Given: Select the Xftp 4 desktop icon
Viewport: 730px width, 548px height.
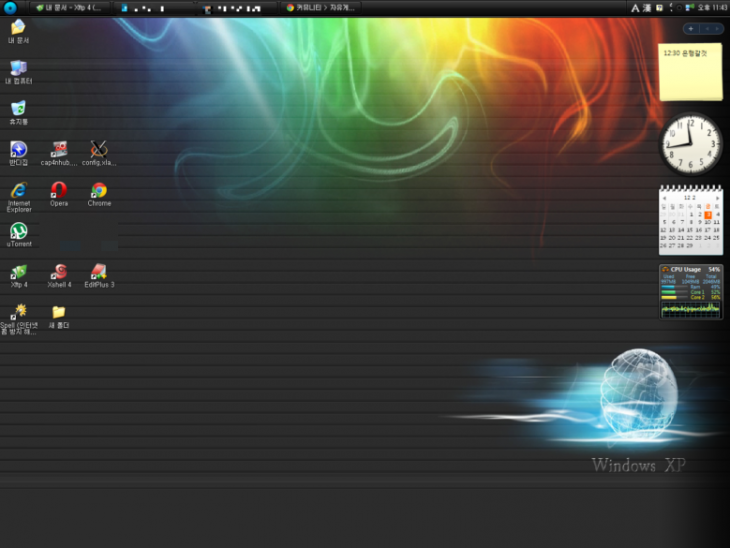Looking at the screenshot, I should pyautogui.click(x=18, y=271).
